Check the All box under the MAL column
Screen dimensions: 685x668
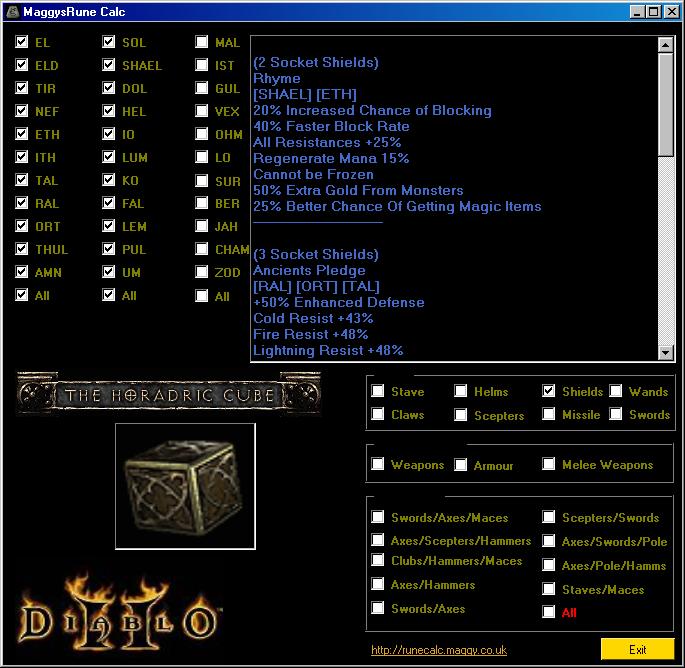202,296
